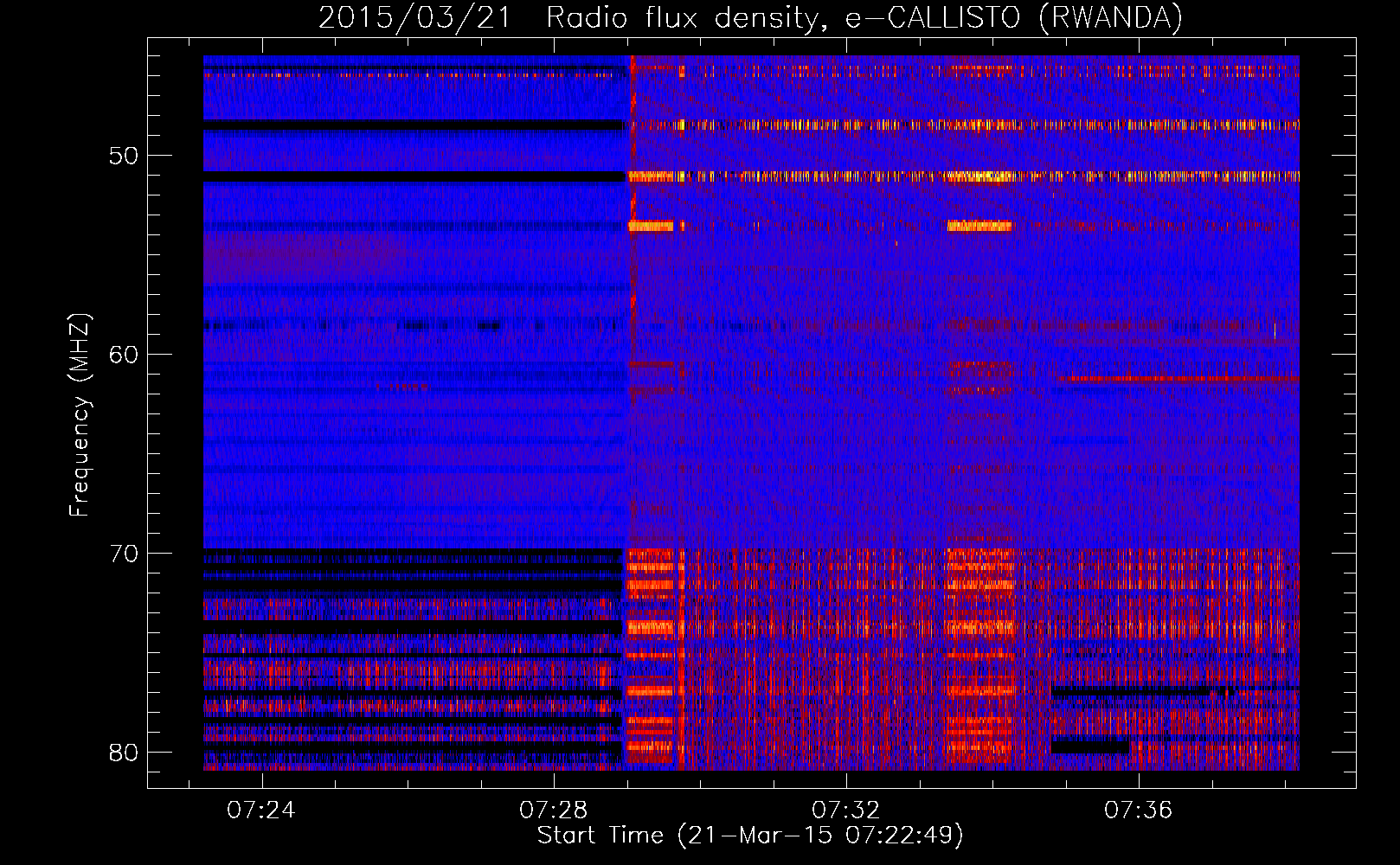Image resolution: width=1400 pixels, height=865 pixels.
Task: Click the 80 frequency tick label
Action: click(124, 753)
